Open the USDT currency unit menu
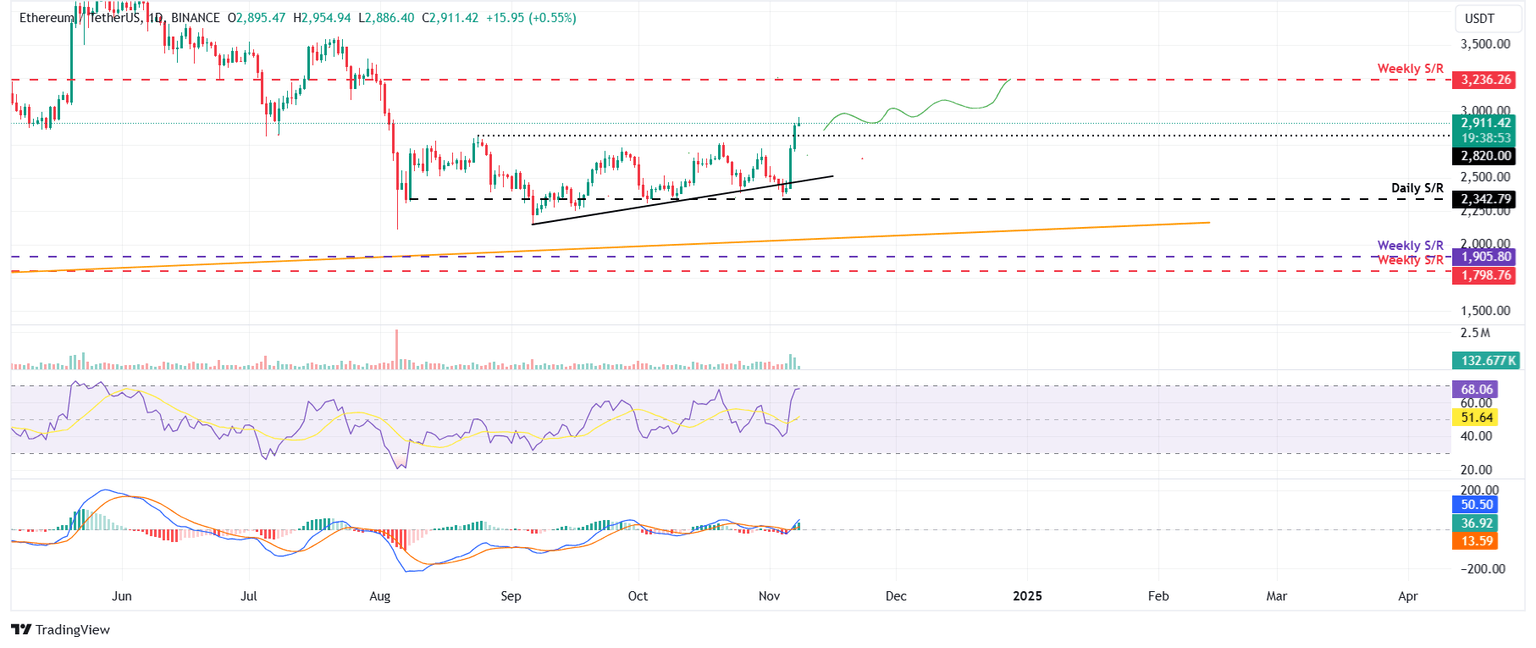1536x648 pixels. coord(1480,17)
